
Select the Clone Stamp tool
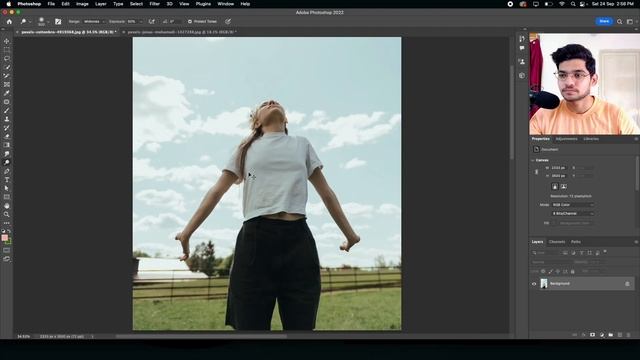click(x=7, y=119)
